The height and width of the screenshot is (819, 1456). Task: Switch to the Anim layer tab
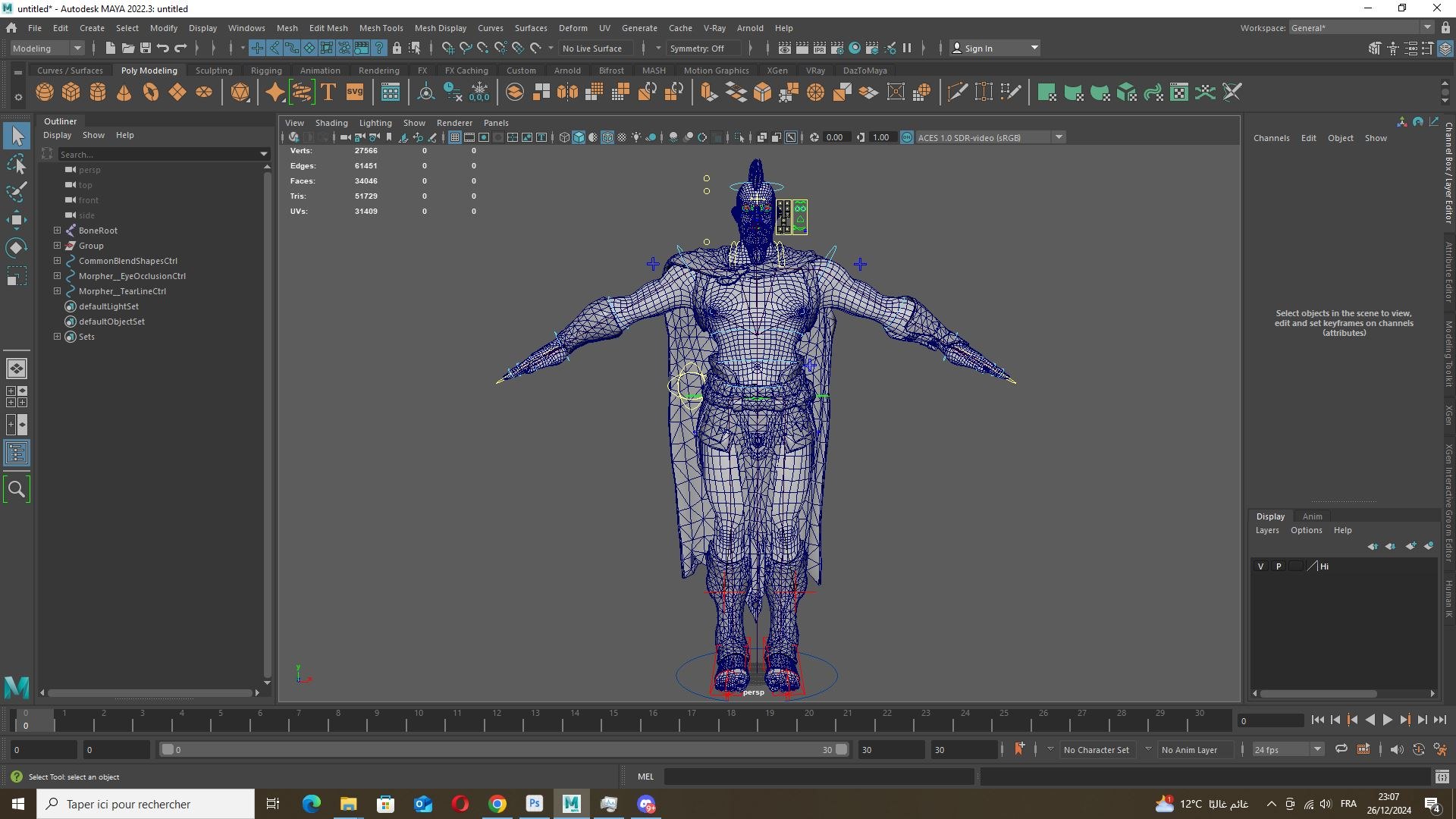click(x=1312, y=516)
